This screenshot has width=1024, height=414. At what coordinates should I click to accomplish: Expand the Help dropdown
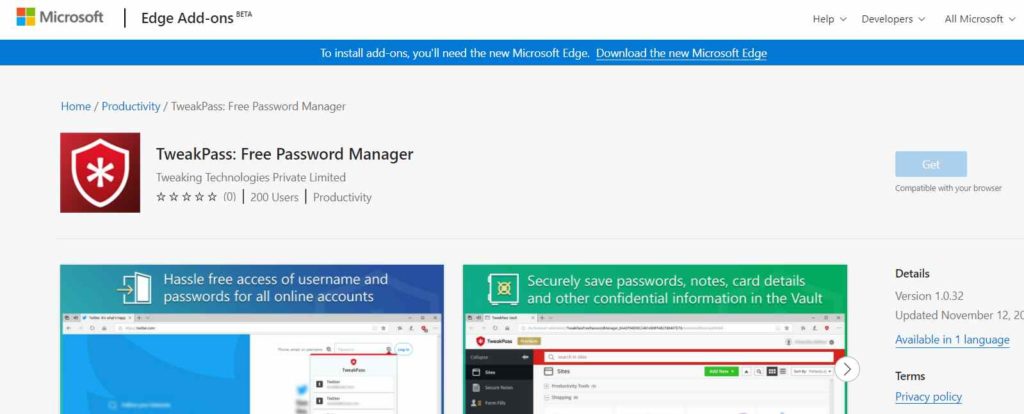(x=829, y=19)
